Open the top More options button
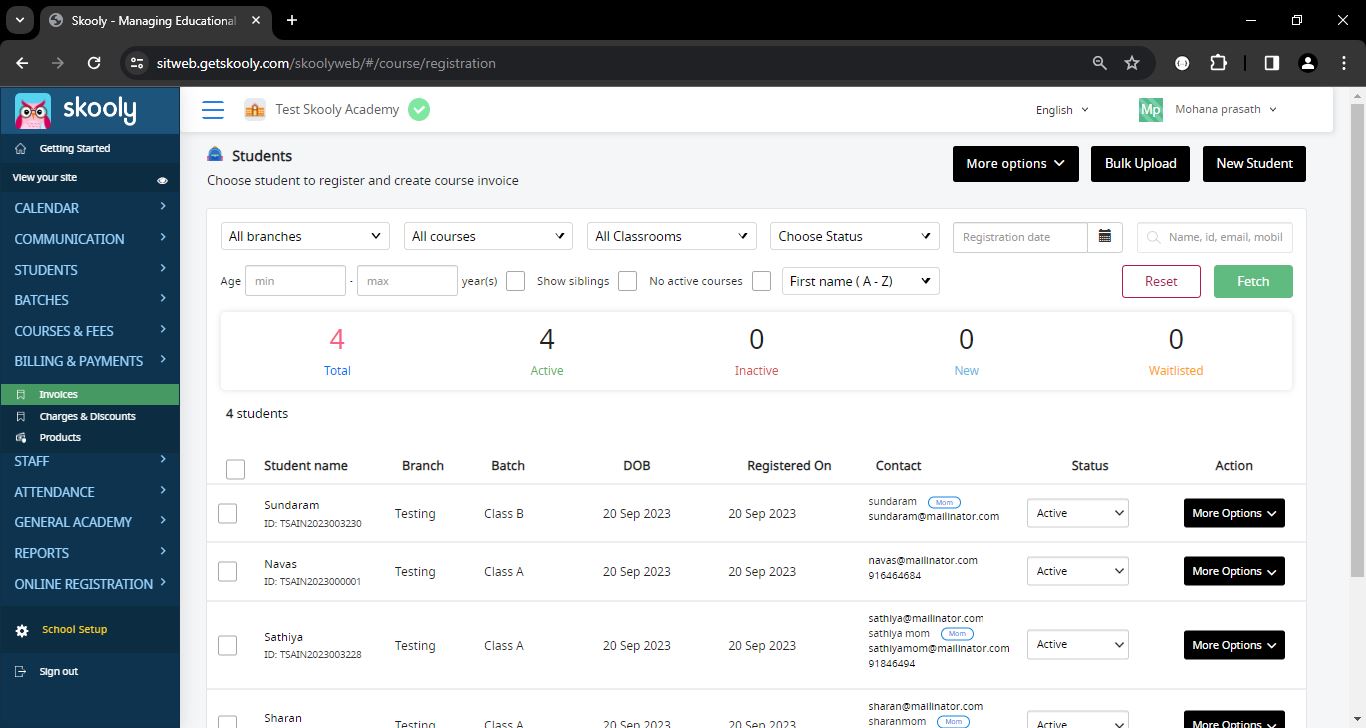1366x728 pixels. pyautogui.click(x=1016, y=163)
